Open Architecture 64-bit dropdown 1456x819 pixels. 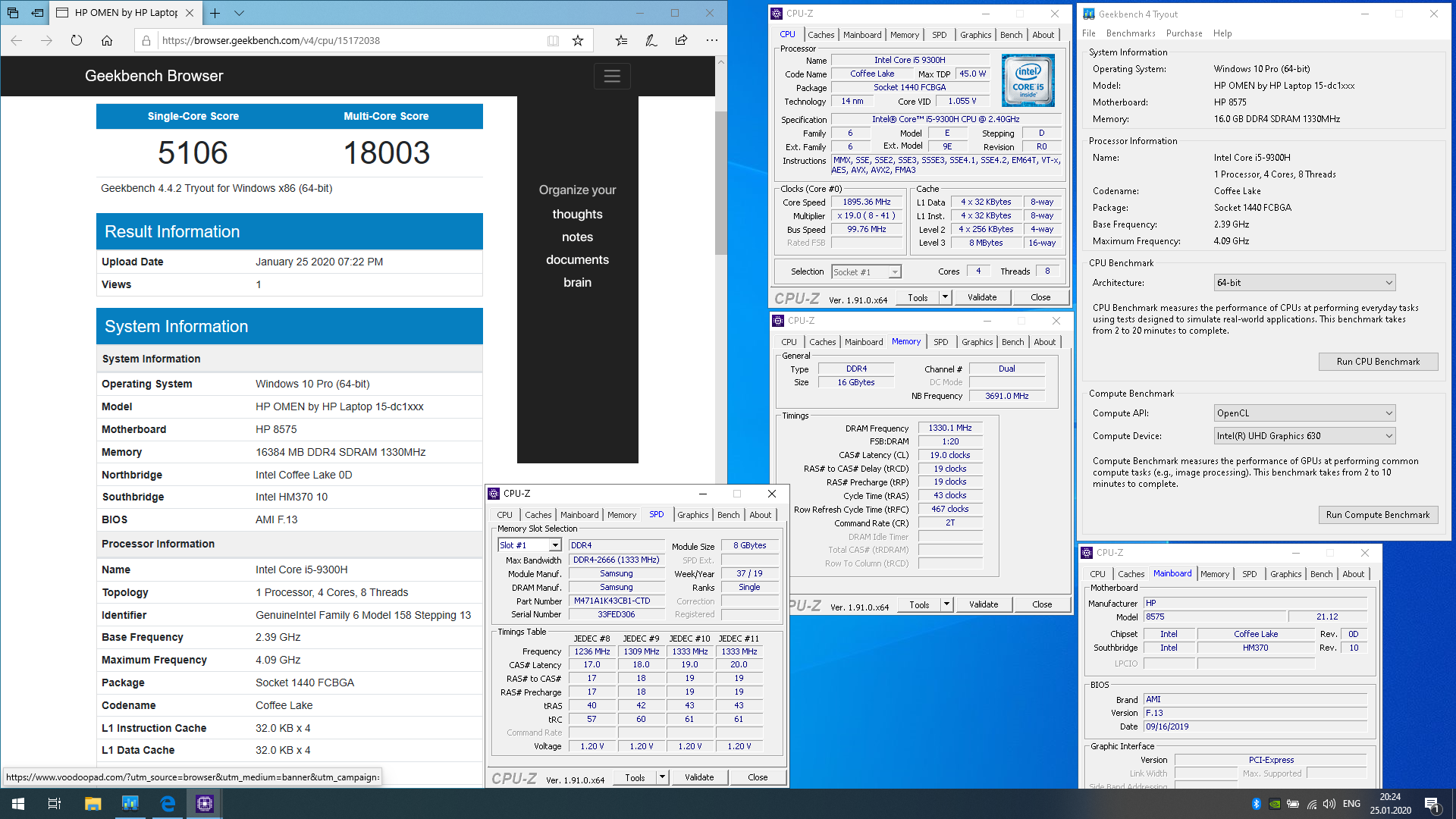click(x=1304, y=283)
